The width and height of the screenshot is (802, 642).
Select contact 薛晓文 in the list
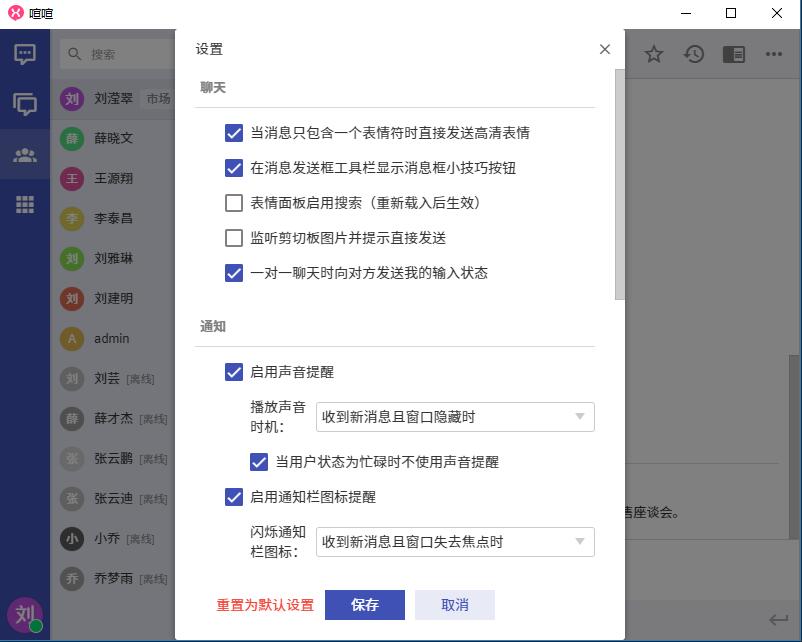coord(113,138)
